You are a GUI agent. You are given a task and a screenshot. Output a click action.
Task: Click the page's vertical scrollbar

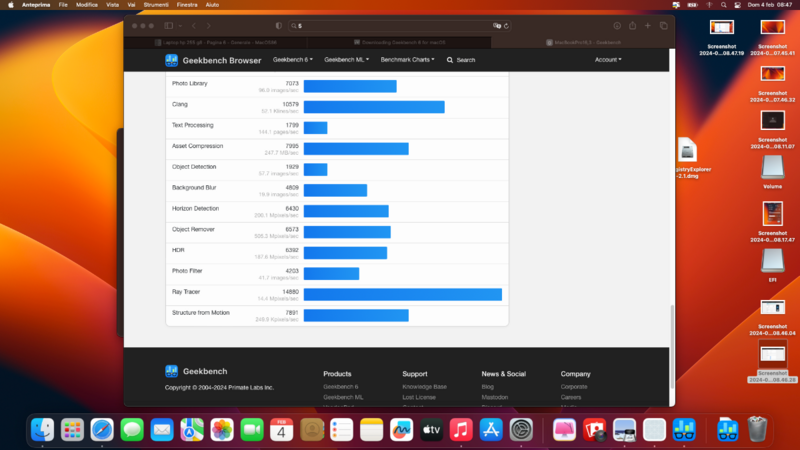[672, 347]
